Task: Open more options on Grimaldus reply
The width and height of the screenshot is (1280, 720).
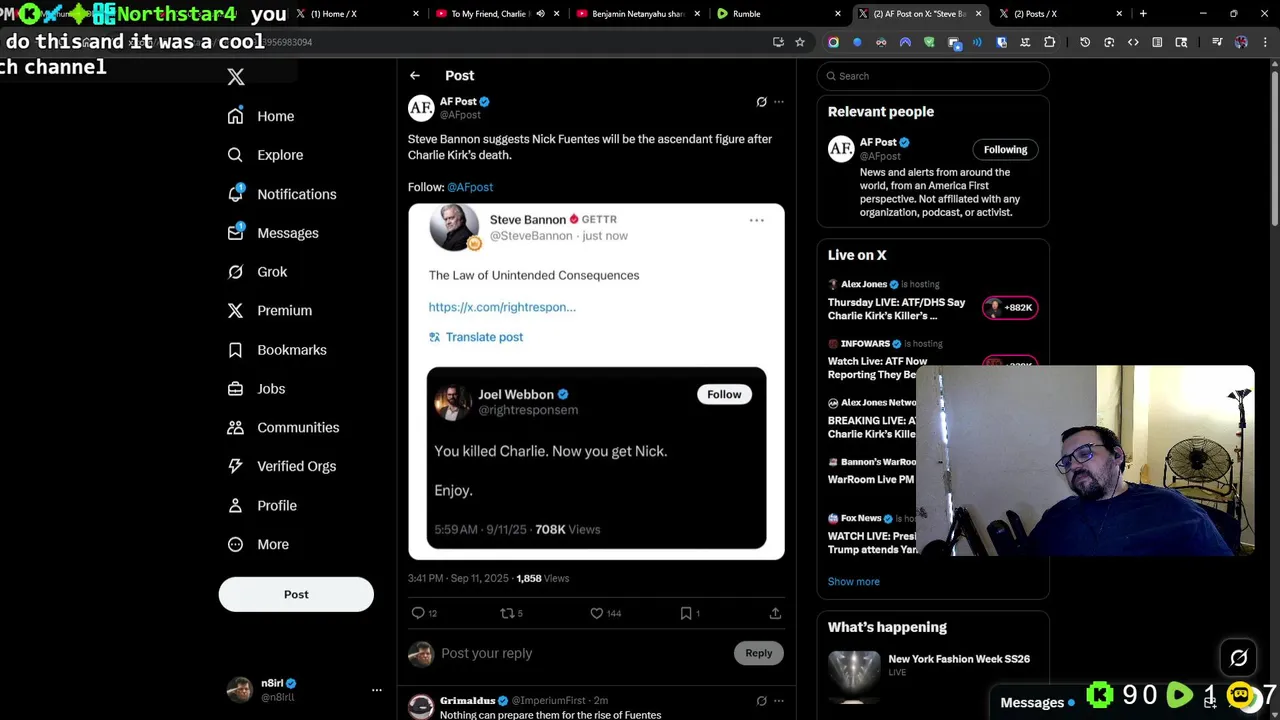Action: (779, 701)
